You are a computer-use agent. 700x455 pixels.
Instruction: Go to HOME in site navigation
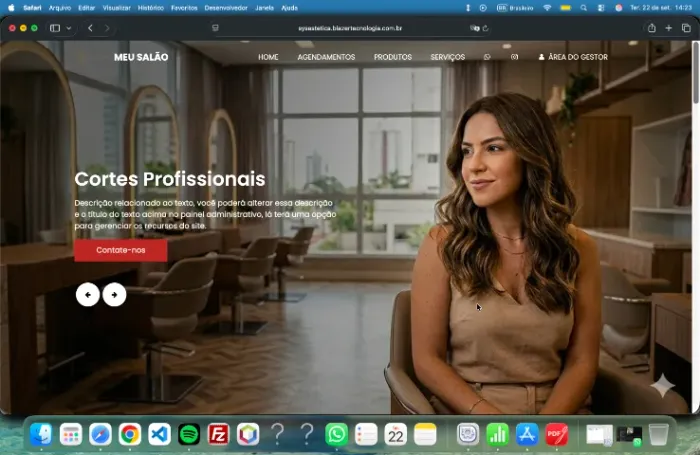268,57
